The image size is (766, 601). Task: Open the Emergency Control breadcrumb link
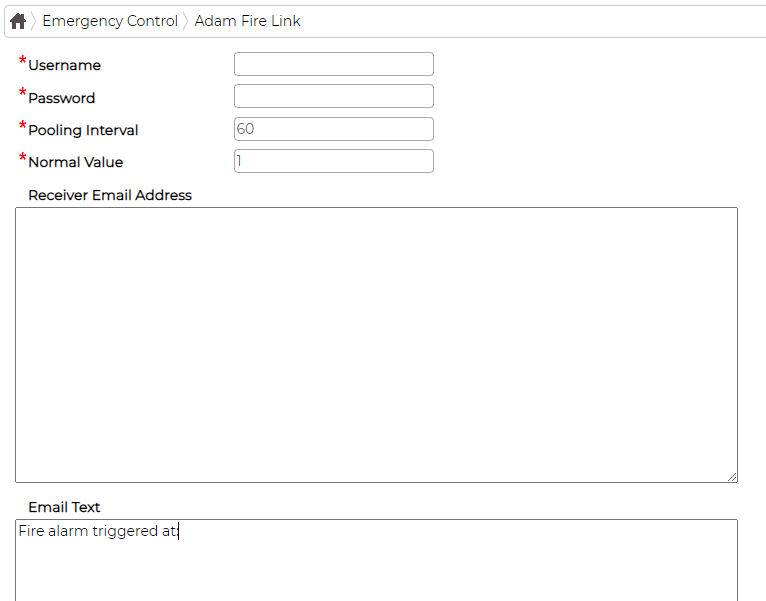pos(110,21)
